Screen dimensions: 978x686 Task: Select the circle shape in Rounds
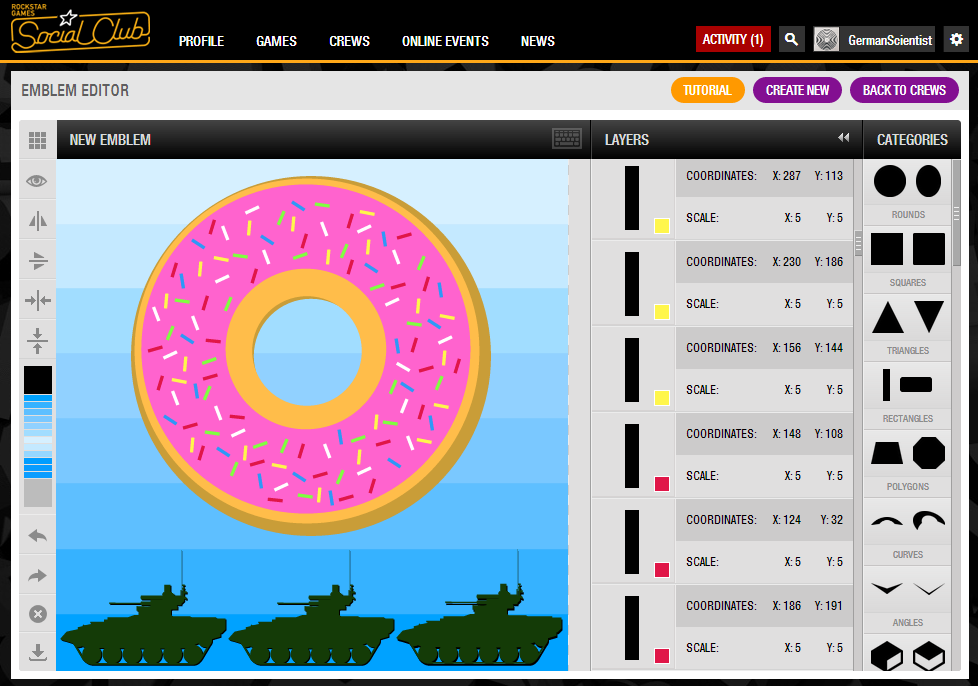click(x=889, y=181)
